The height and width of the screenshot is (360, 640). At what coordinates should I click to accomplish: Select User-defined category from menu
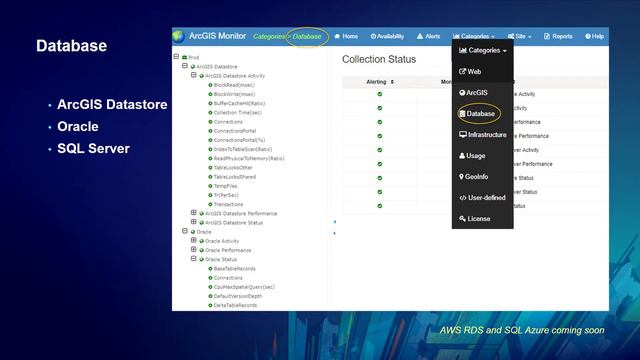click(x=482, y=198)
